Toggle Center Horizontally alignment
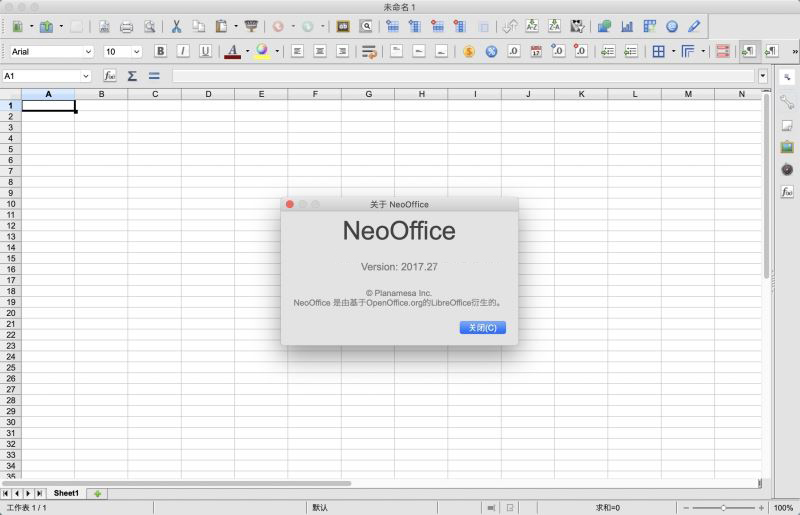Image resolution: width=800 pixels, height=515 pixels. pyautogui.click(x=320, y=52)
